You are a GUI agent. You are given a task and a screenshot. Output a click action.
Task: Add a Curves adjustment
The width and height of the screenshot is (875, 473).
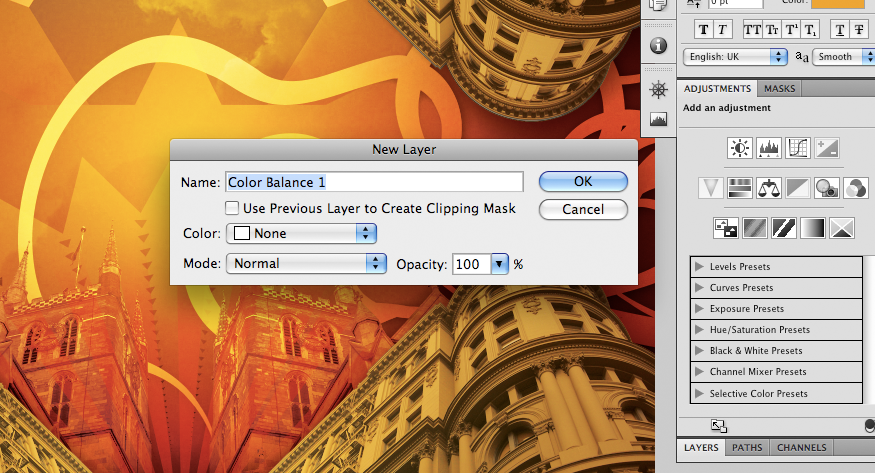797,148
